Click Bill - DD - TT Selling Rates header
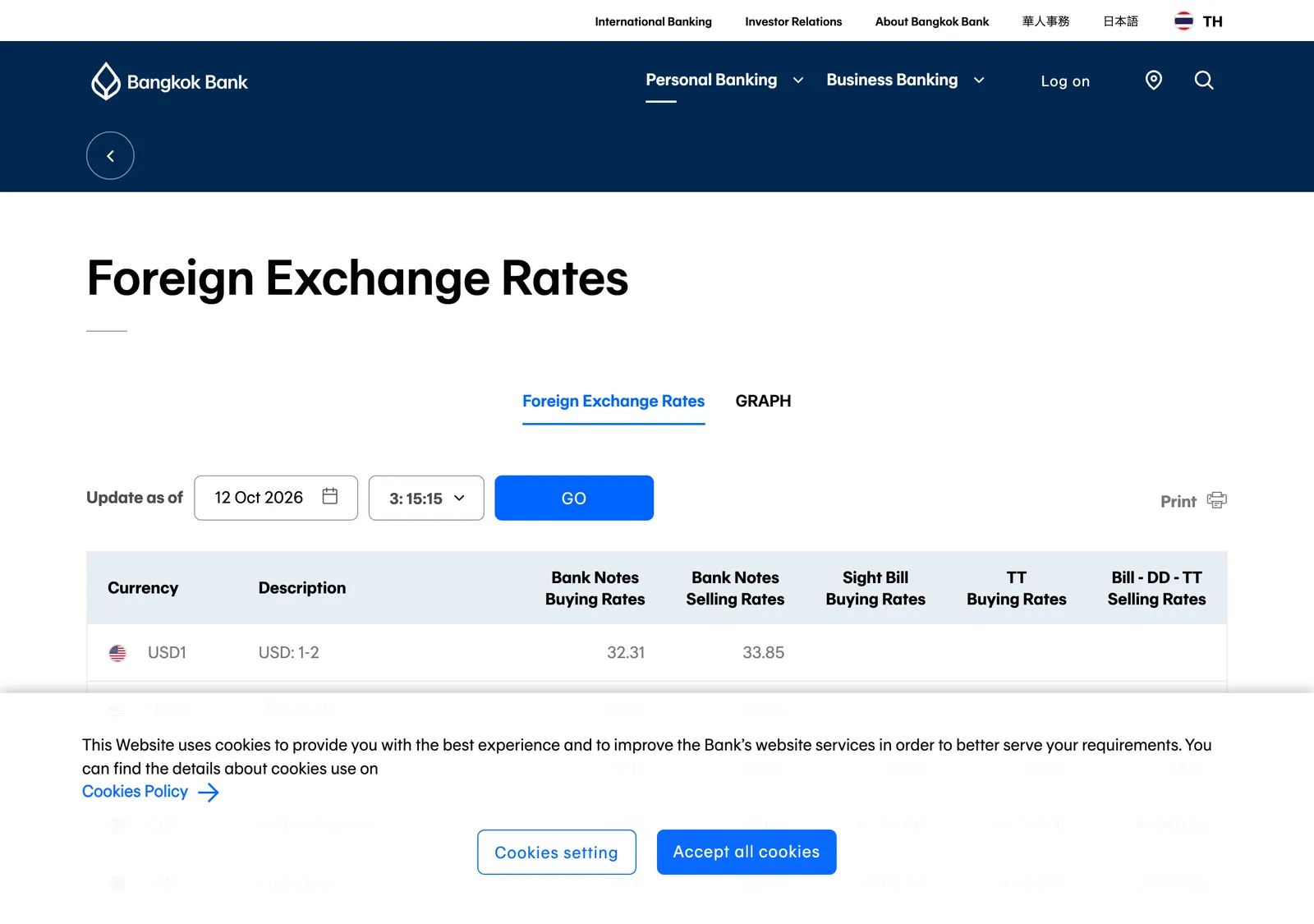 (x=1156, y=588)
